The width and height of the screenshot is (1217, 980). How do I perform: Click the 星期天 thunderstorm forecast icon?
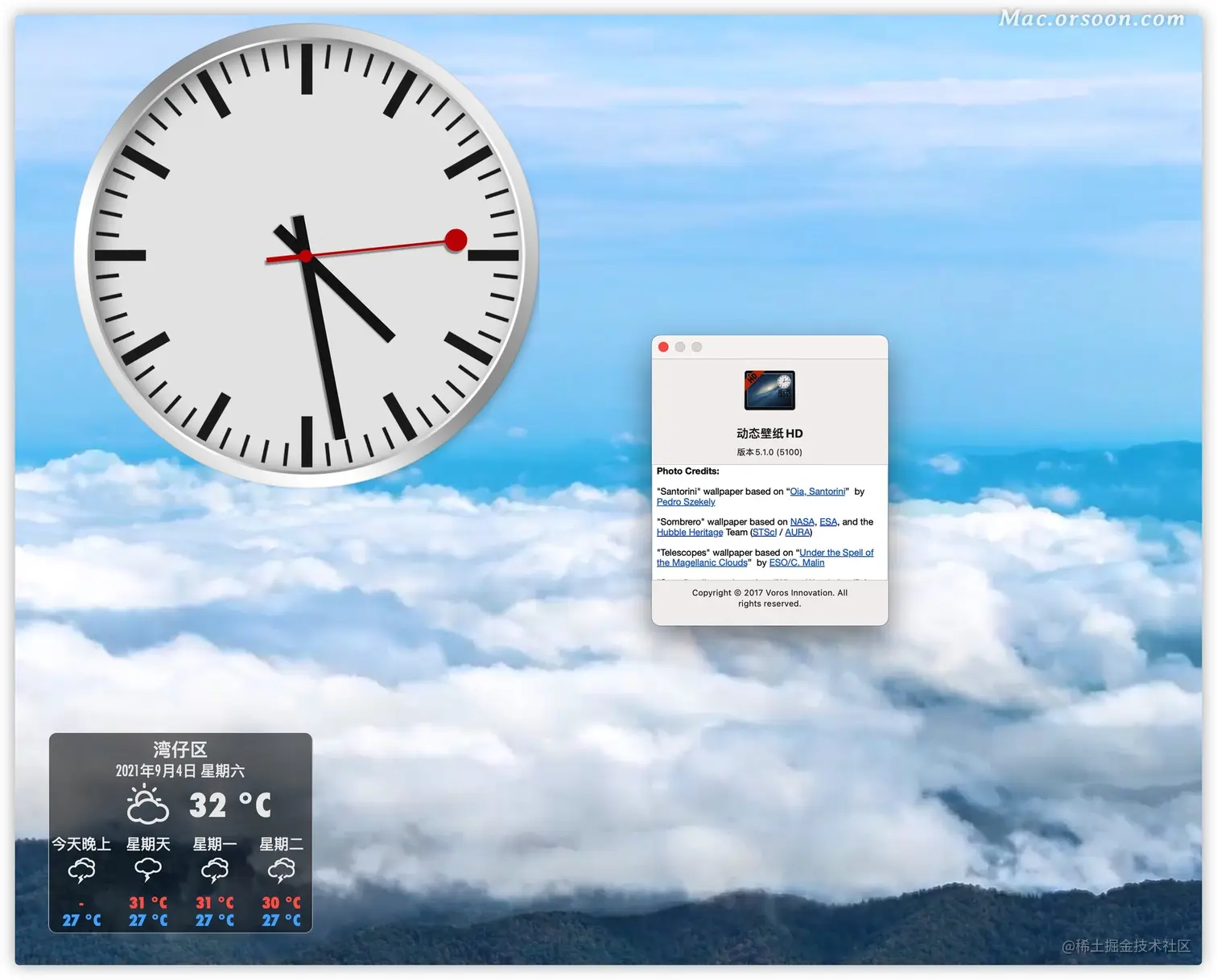[148, 871]
